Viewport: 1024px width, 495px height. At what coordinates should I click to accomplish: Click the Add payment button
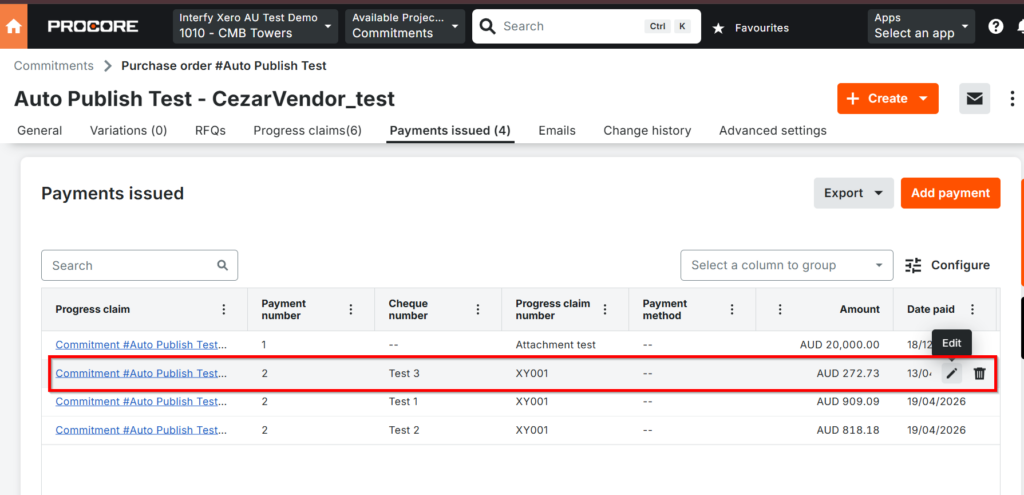point(950,193)
